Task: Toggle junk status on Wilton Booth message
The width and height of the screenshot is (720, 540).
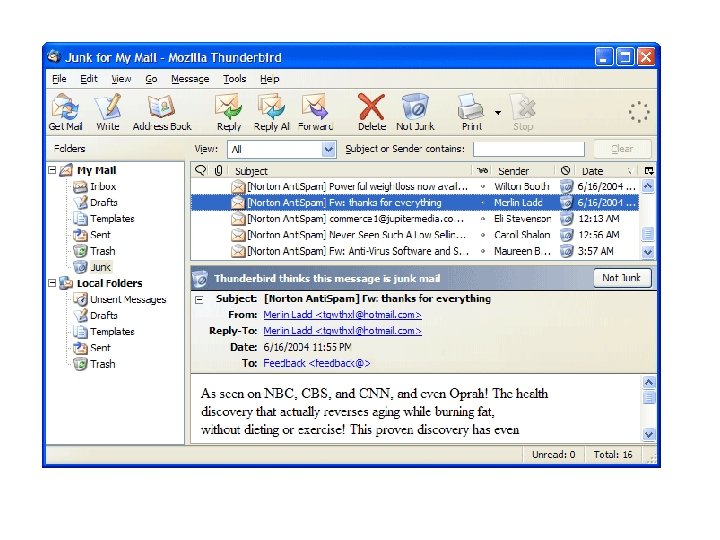Action: pos(566,186)
